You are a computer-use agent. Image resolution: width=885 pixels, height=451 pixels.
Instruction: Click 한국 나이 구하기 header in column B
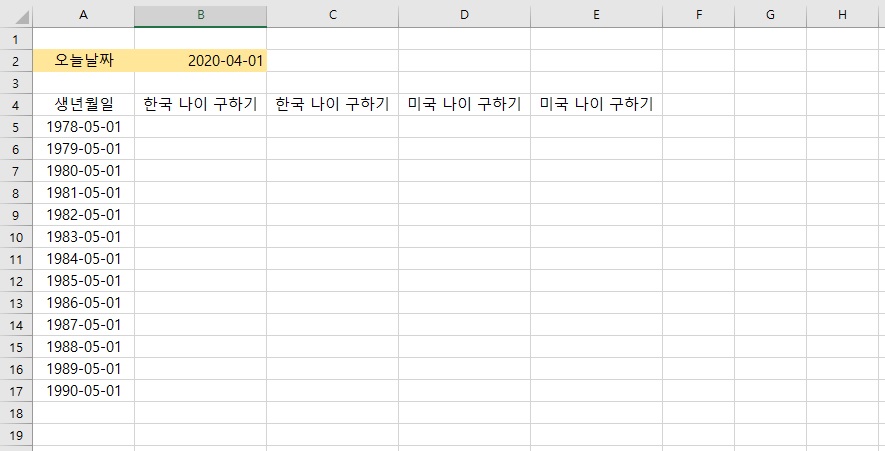200,105
